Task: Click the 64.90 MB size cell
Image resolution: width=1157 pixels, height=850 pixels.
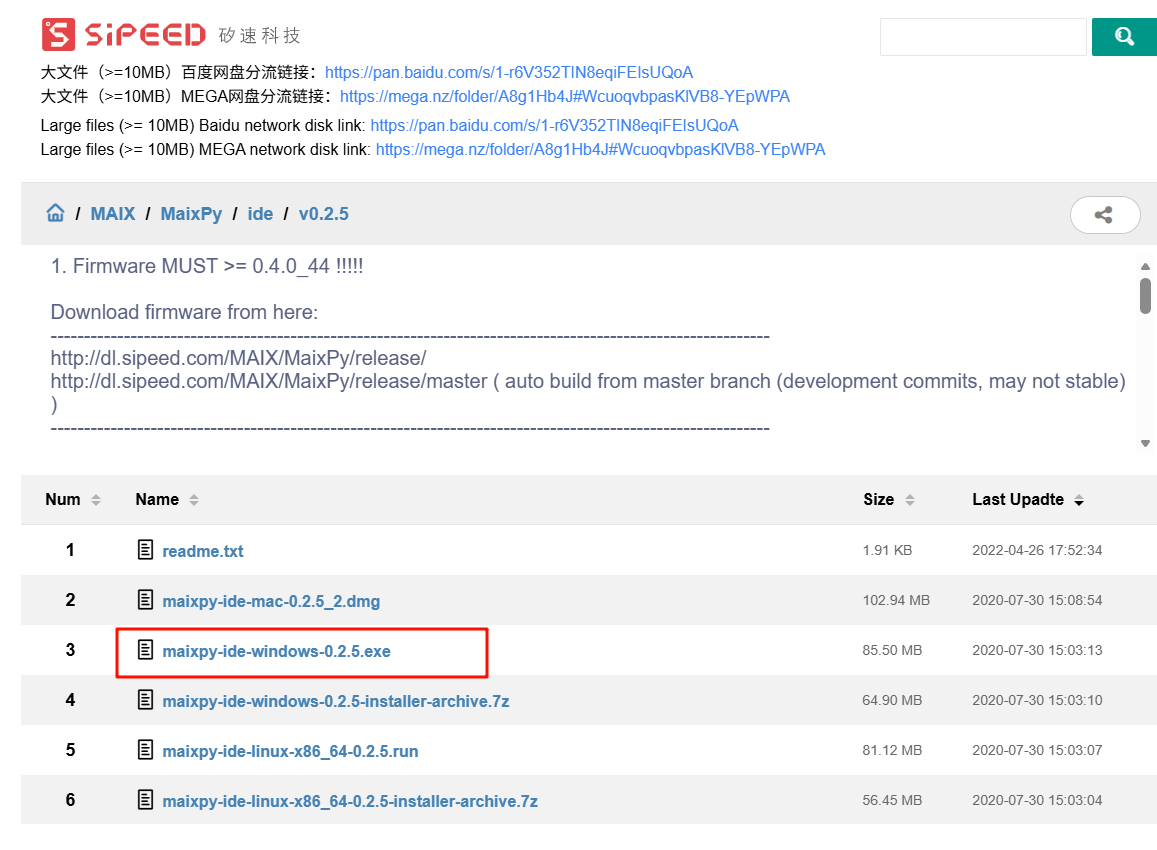Action: tap(892, 700)
